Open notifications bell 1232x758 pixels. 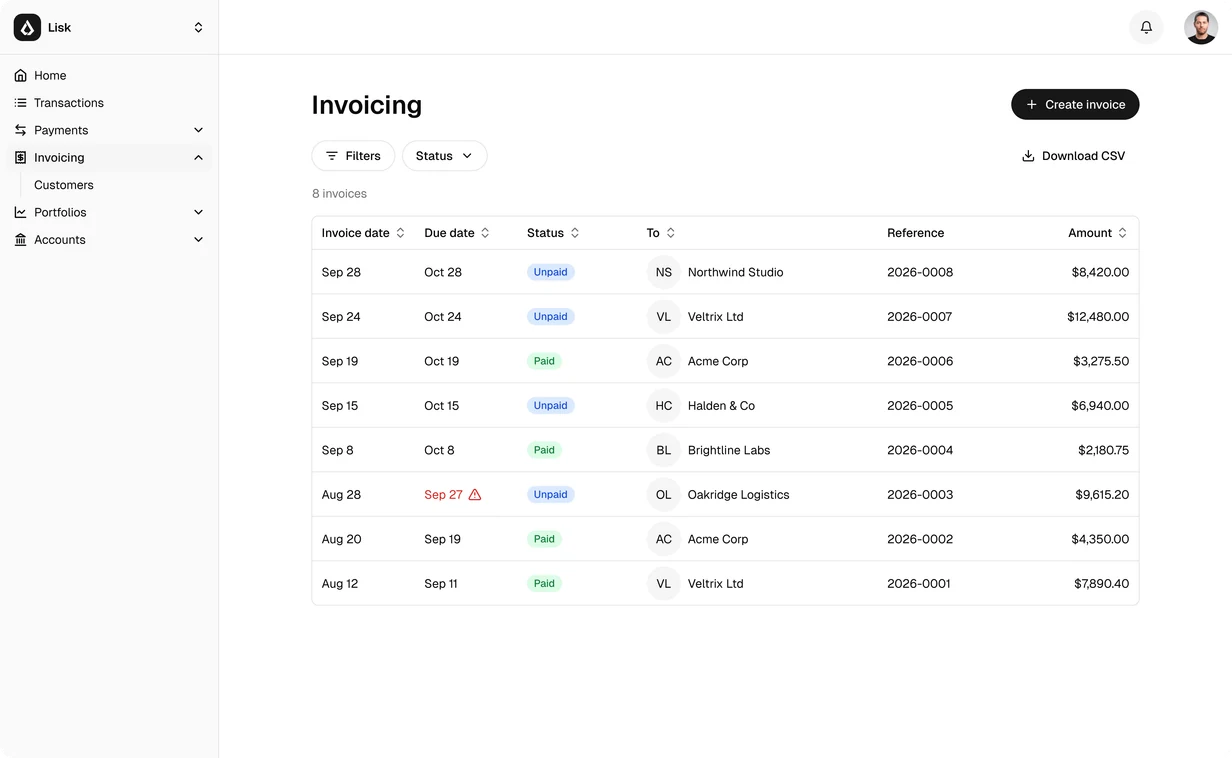pyautogui.click(x=1146, y=27)
